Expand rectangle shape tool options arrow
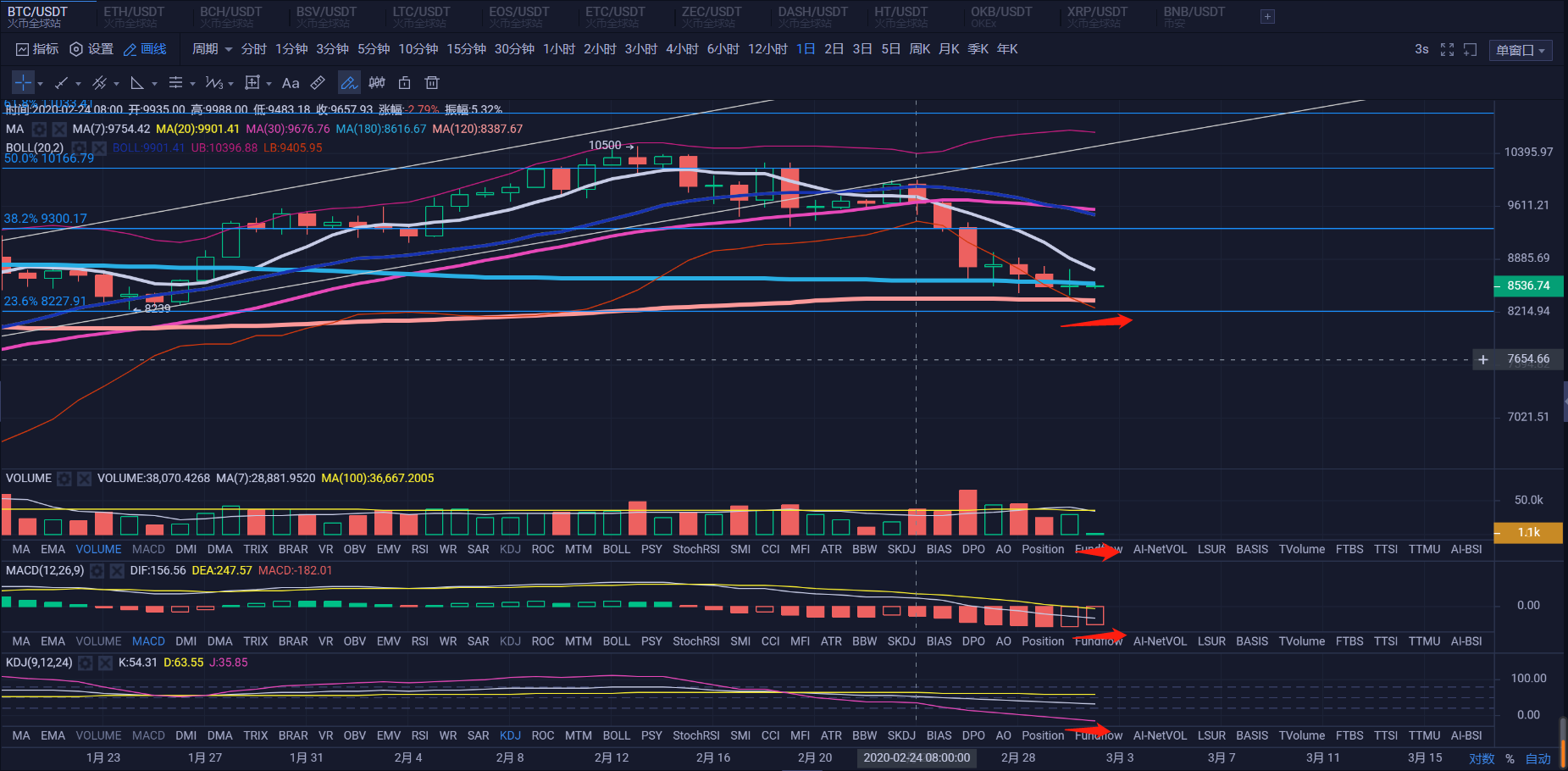This screenshot has width=1568, height=771. point(269,84)
